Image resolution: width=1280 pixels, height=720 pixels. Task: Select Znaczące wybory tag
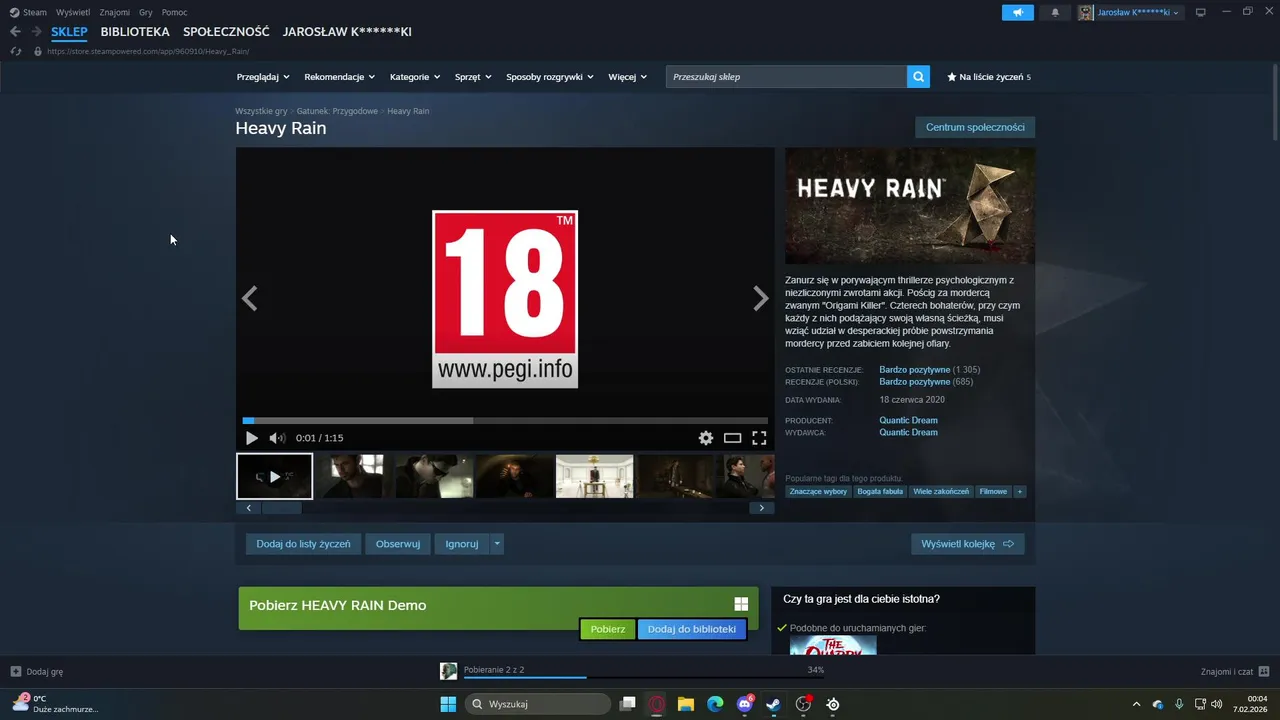pyautogui.click(x=818, y=491)
